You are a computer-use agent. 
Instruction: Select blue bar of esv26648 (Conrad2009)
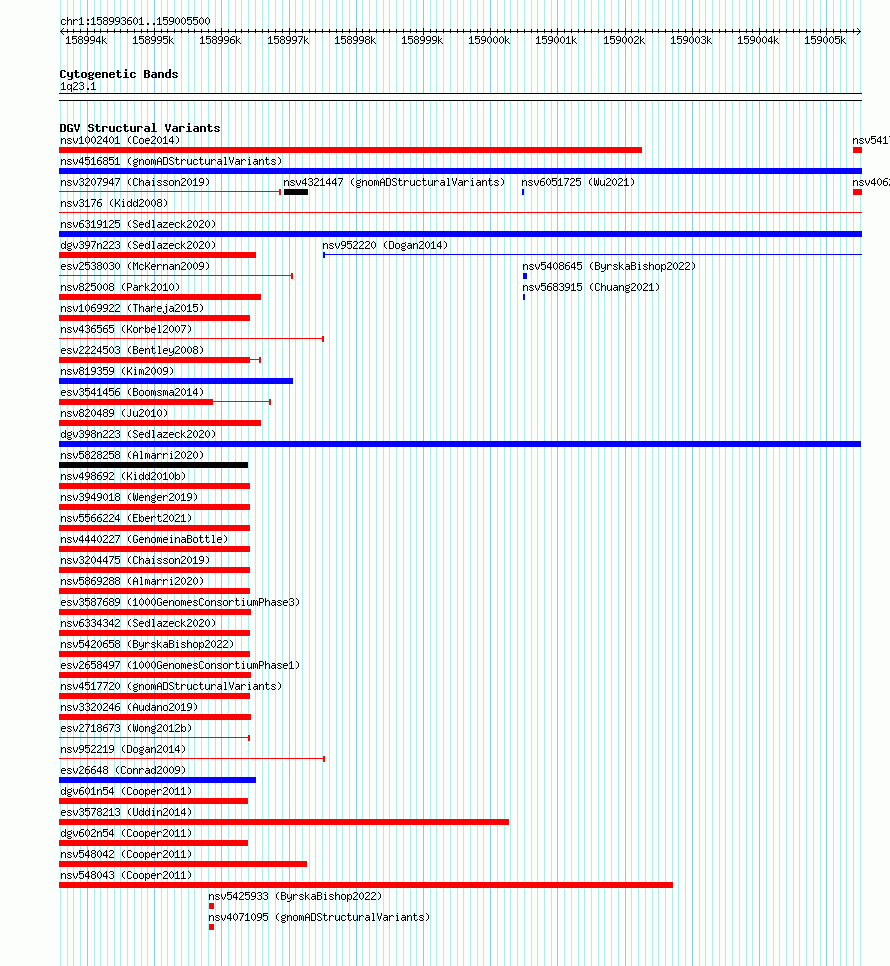(158, 780)
